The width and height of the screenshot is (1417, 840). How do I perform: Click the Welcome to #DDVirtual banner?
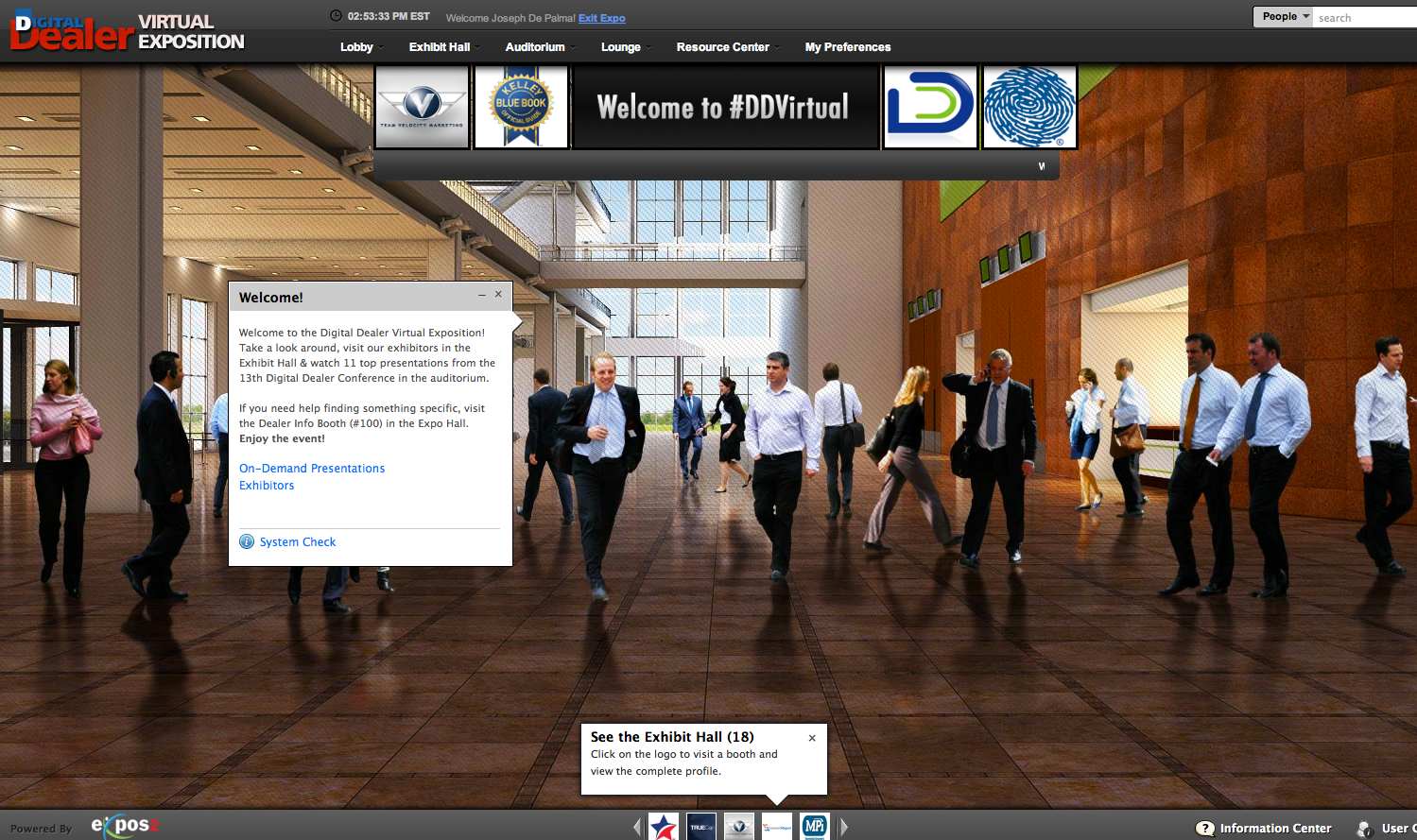coord(725,107)
